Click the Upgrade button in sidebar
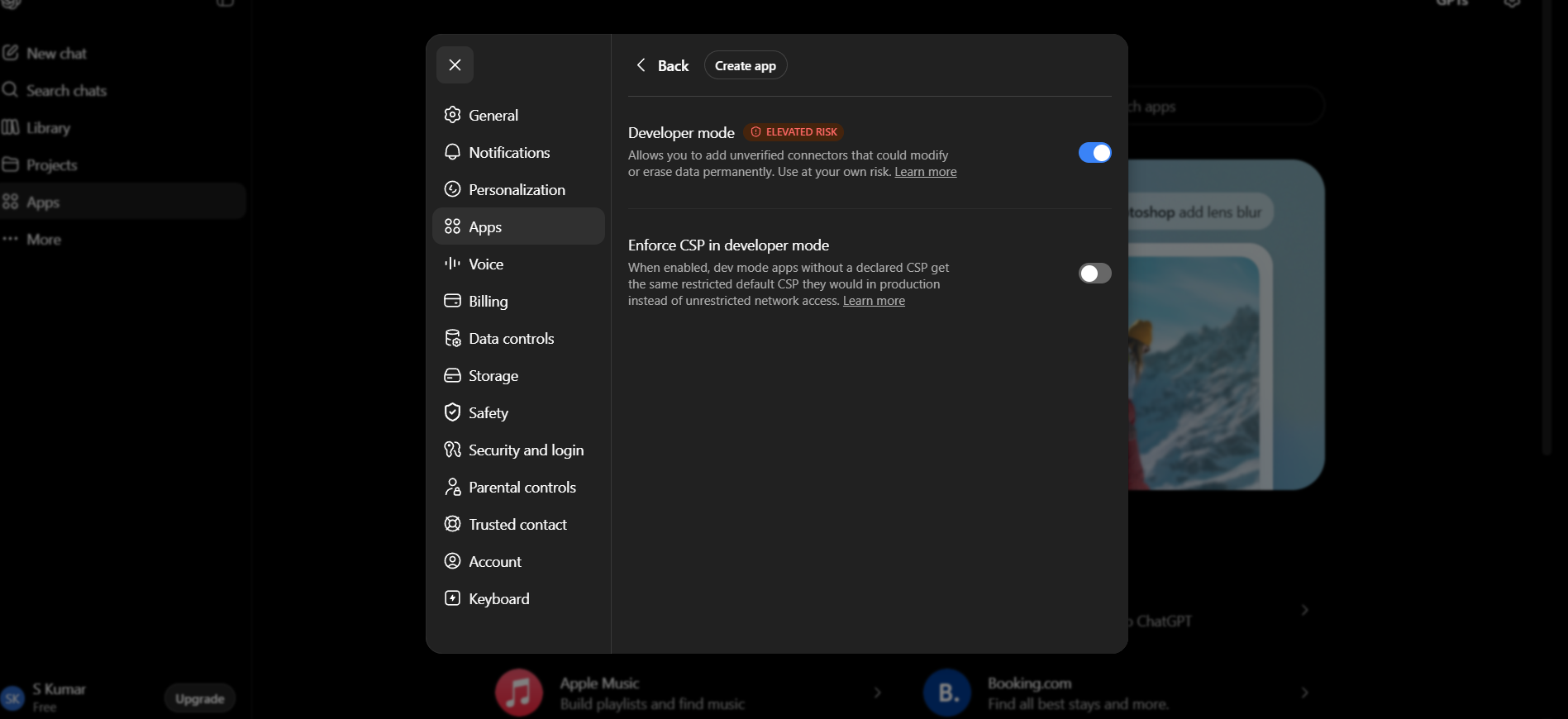This screenshot has height=719, width=1568. click(x=200, y=698)
